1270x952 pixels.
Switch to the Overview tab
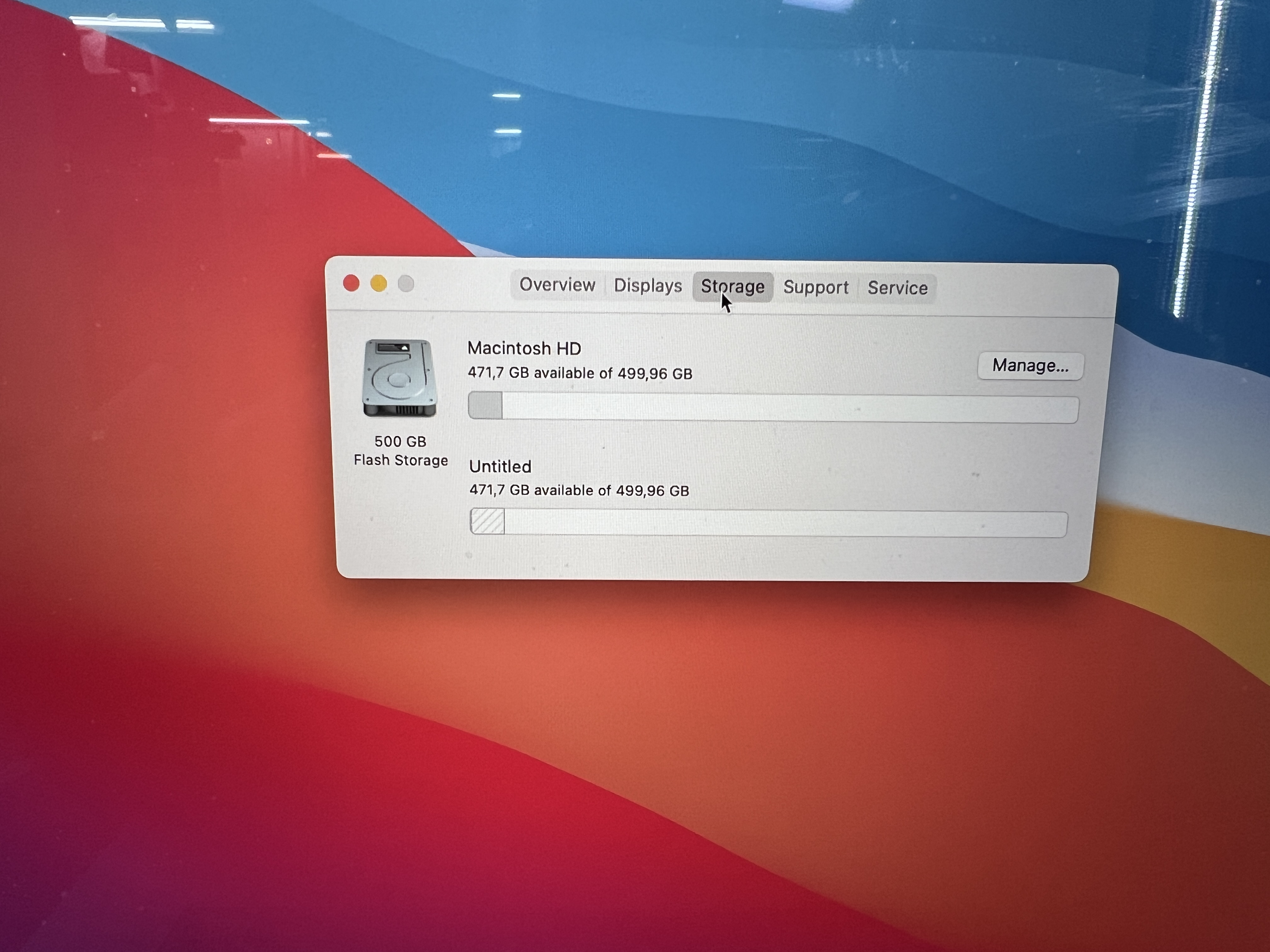(x=556, y=285)
